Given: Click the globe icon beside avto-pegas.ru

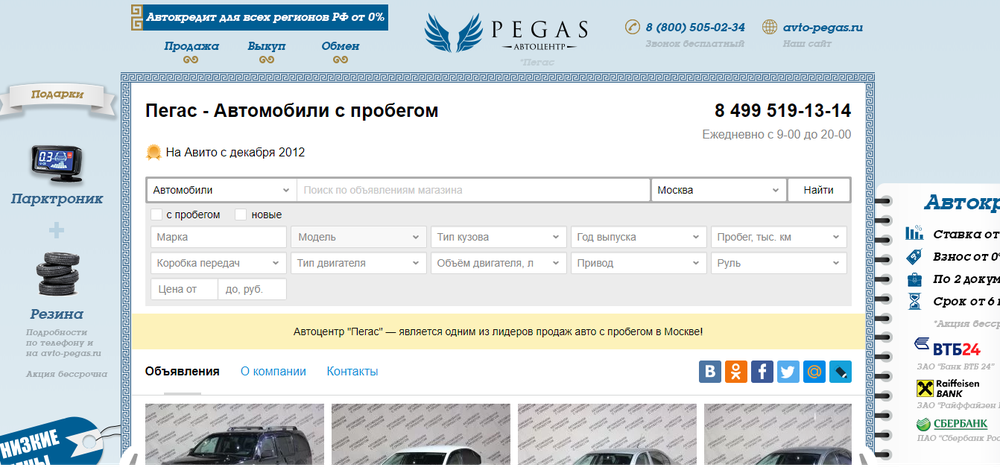Looking at the screenshot, I should click(770, 27).
